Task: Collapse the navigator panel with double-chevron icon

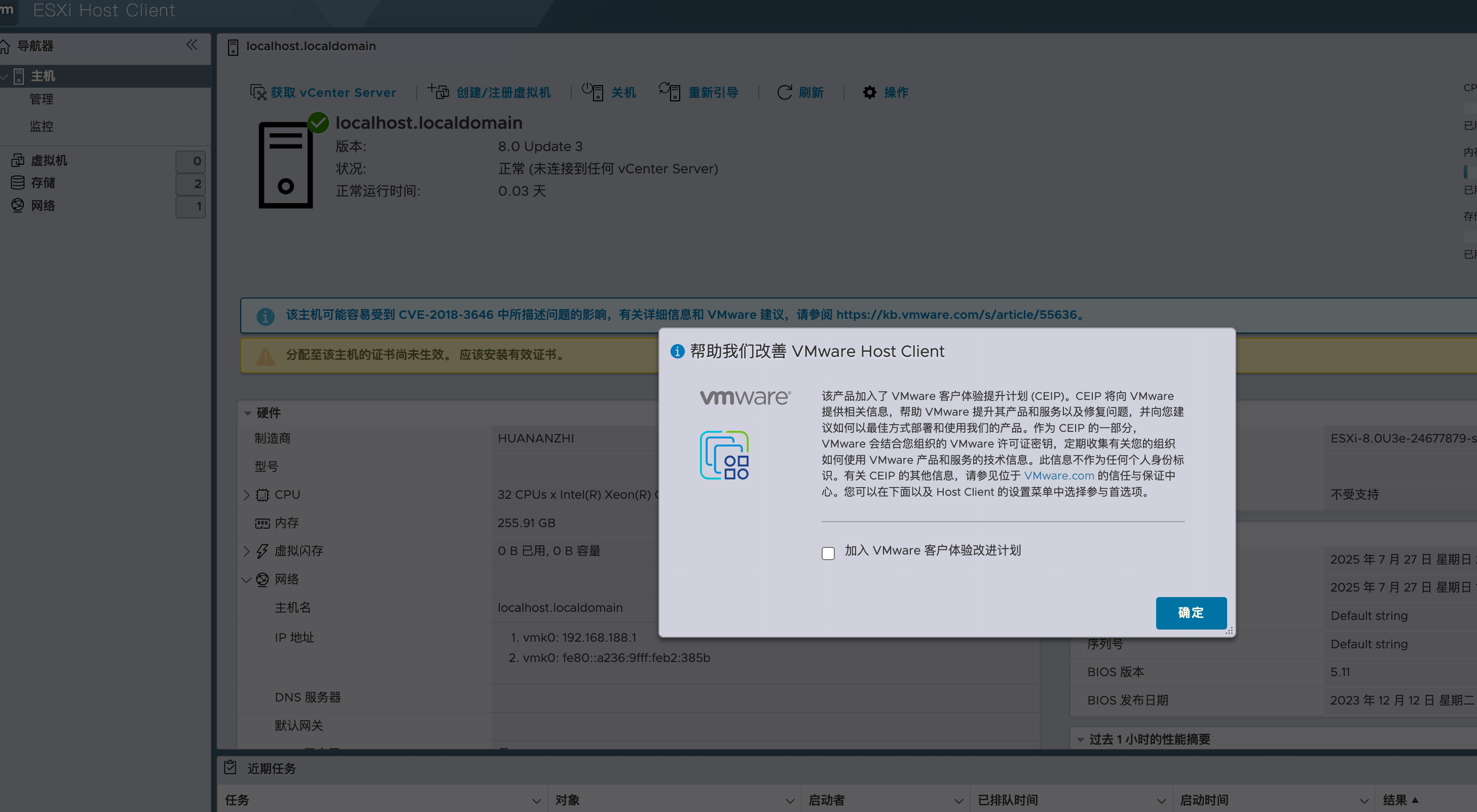Action: [192, 45]
